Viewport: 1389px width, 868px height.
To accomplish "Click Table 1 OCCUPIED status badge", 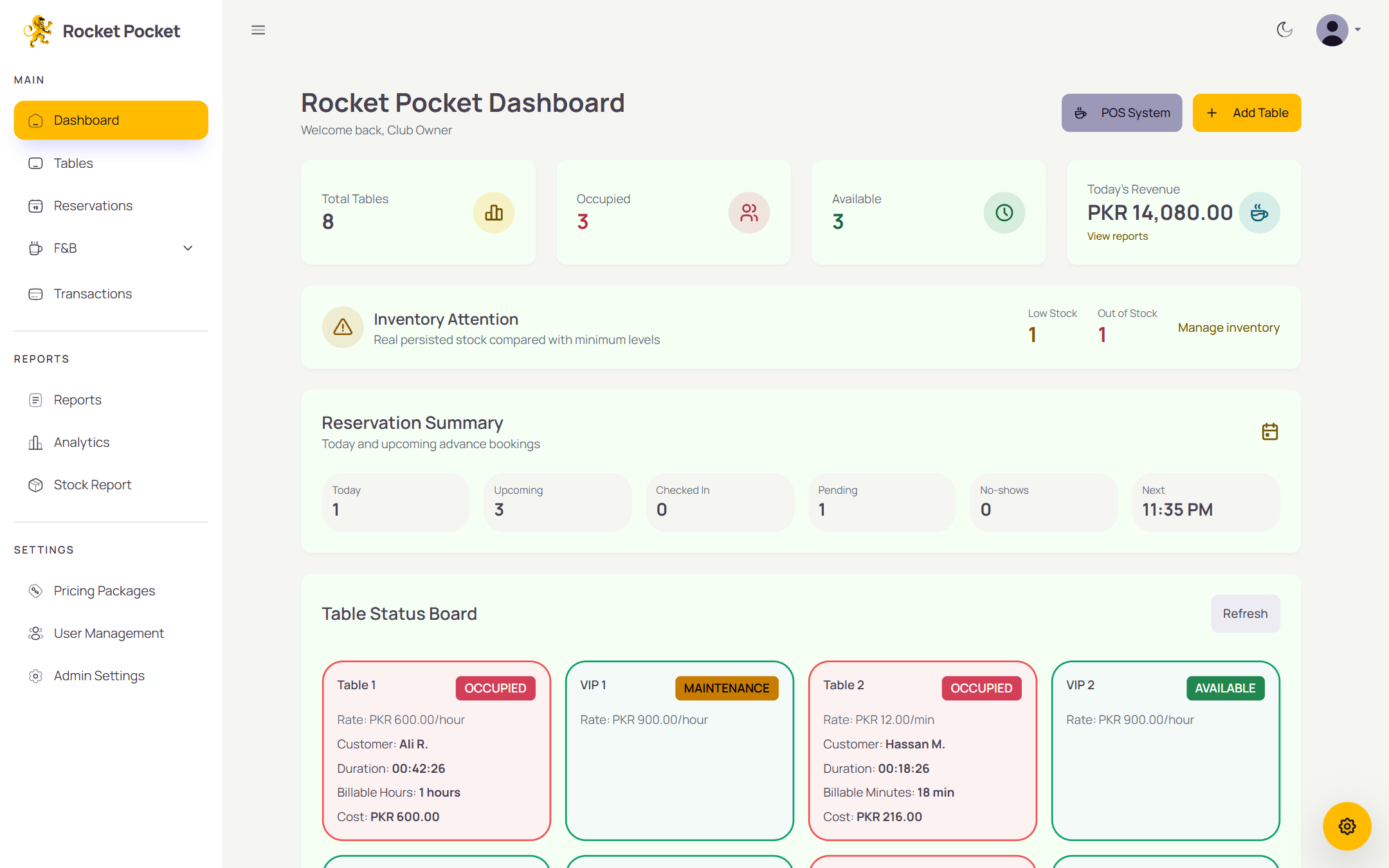I will (x=495, y=688).
